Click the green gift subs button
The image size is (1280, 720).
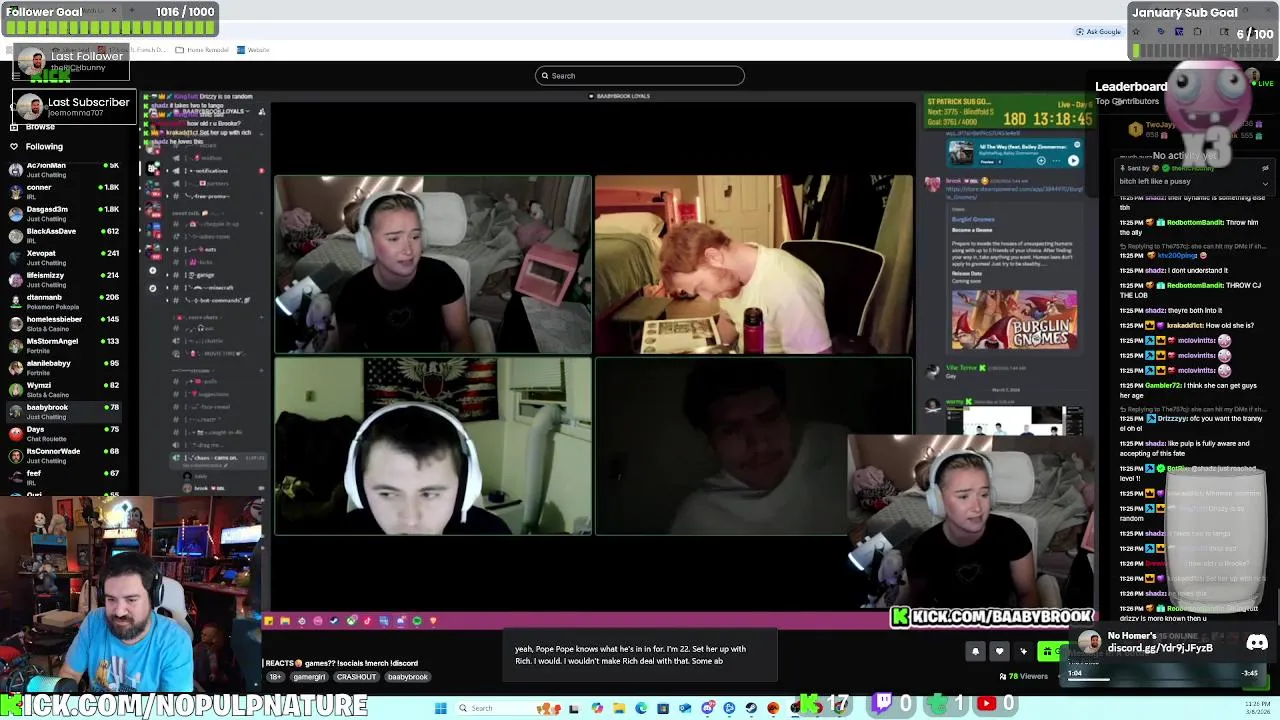1052,652
